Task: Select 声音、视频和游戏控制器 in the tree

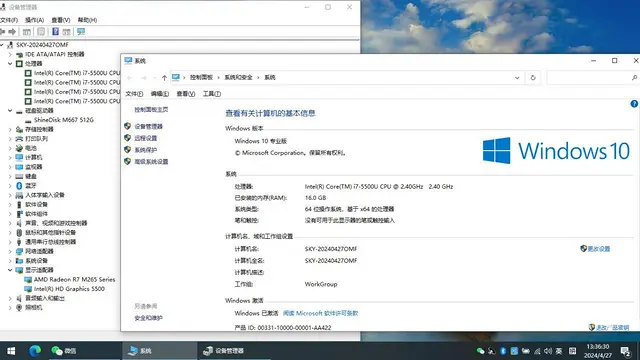Action: 56,223
